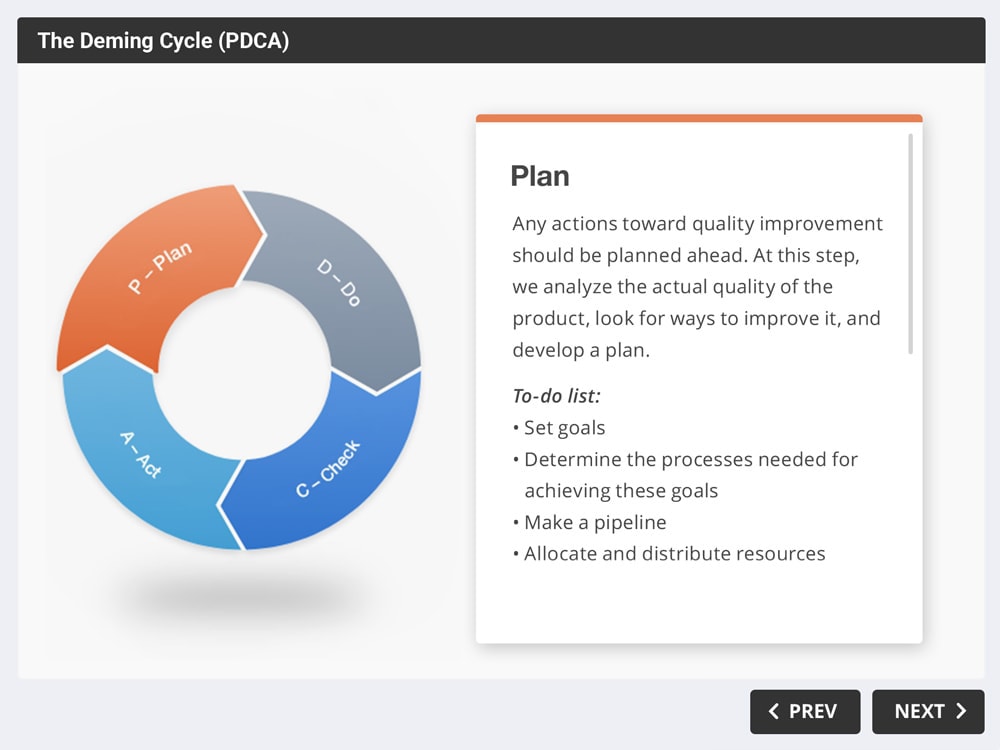Viewport: 1000px width, 750px height.
Task: Click the orange bar atop the card
Action: [699, 118]
